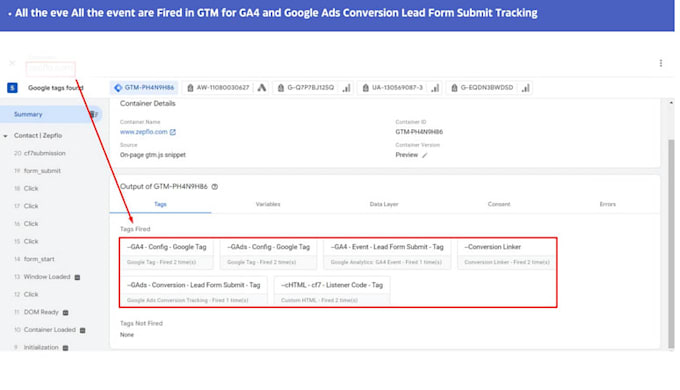Click the 'Container Details' heading

coord(147,104)
